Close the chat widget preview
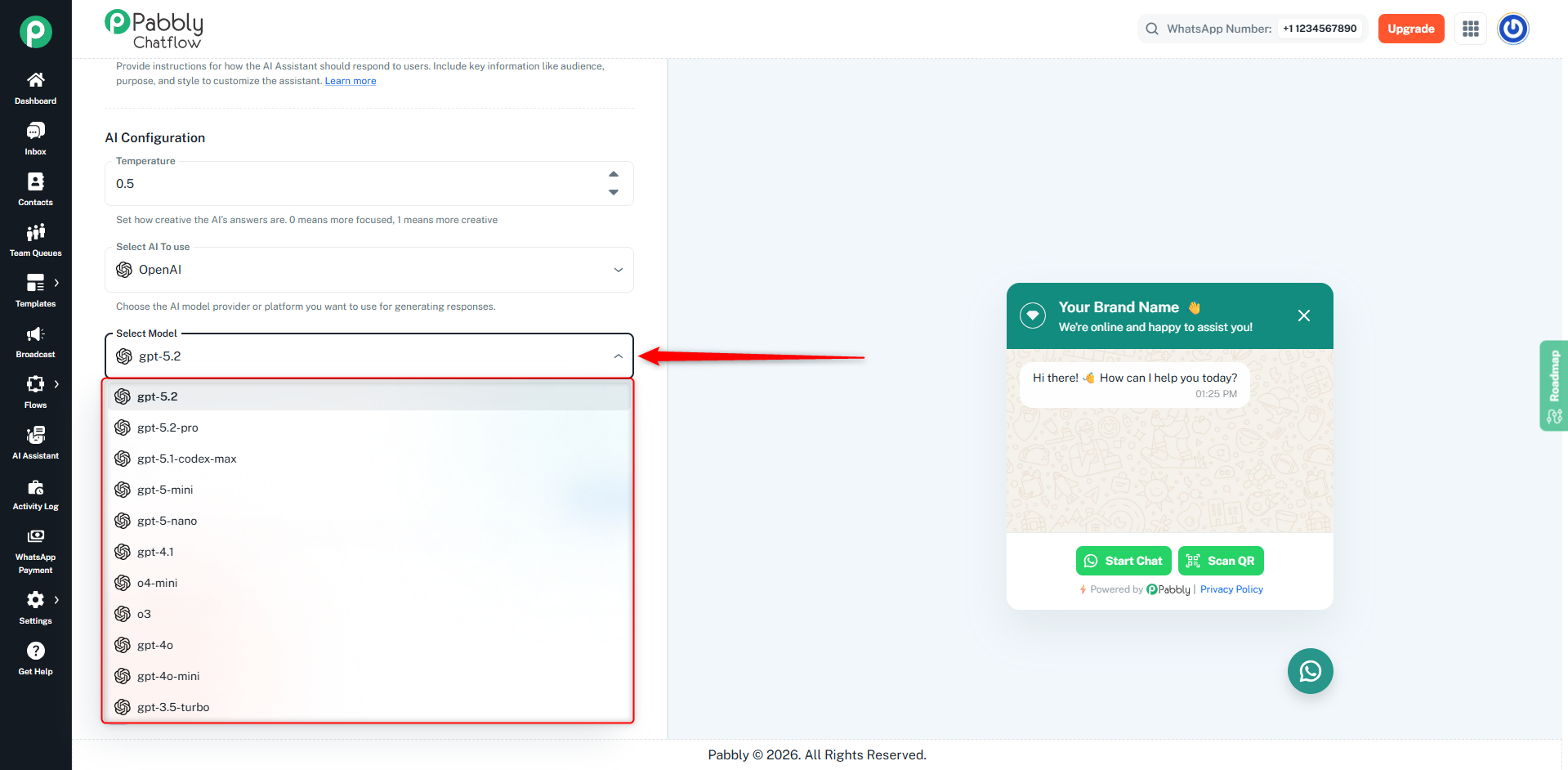 [x=1304, y=316]
